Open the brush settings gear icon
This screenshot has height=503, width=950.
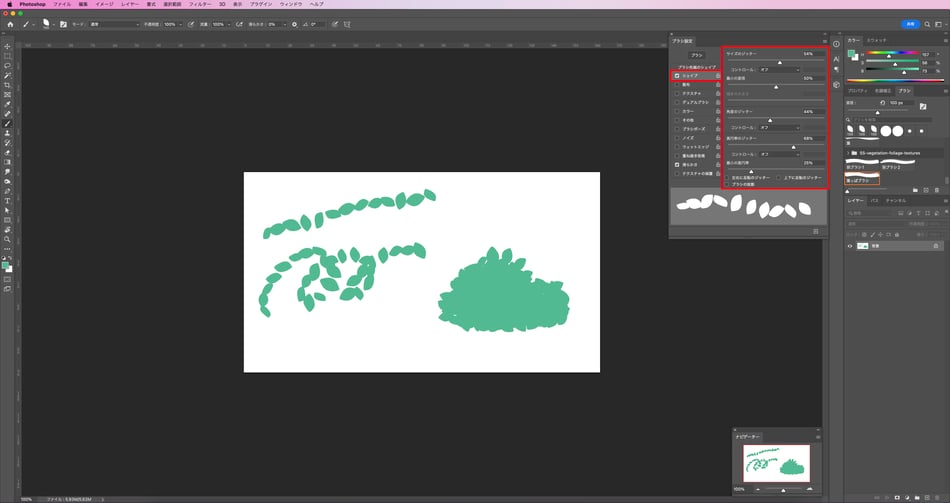(x=294, y=24)
